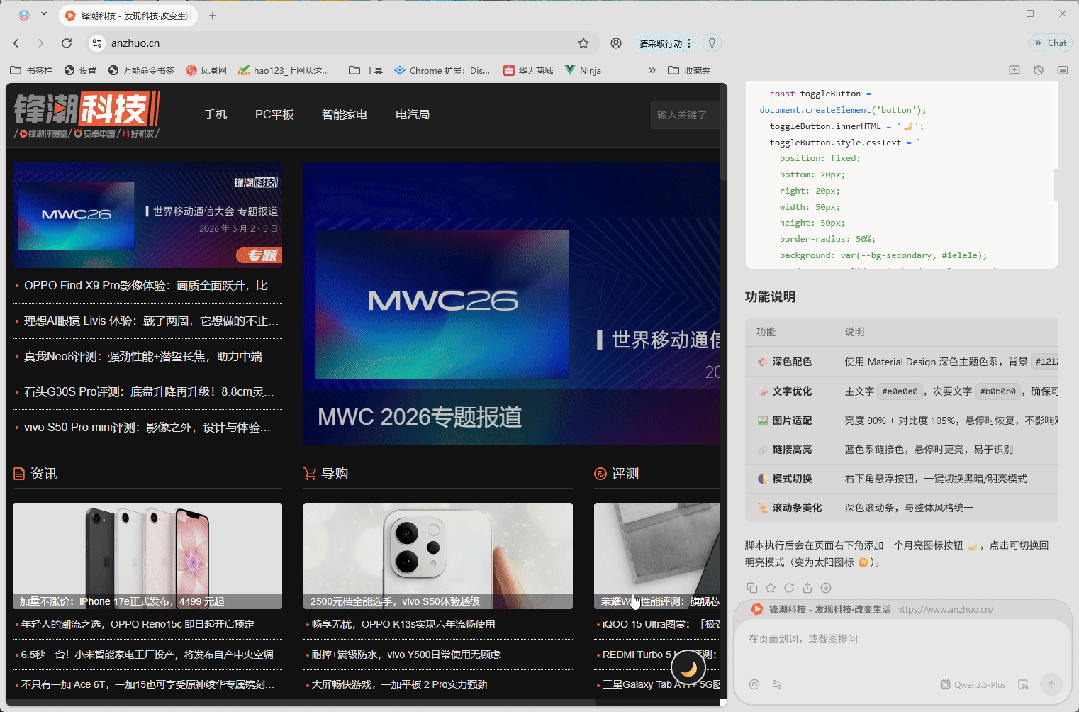Click the site keyword search field
This screenshot has height=712, width=1079.
684,115
